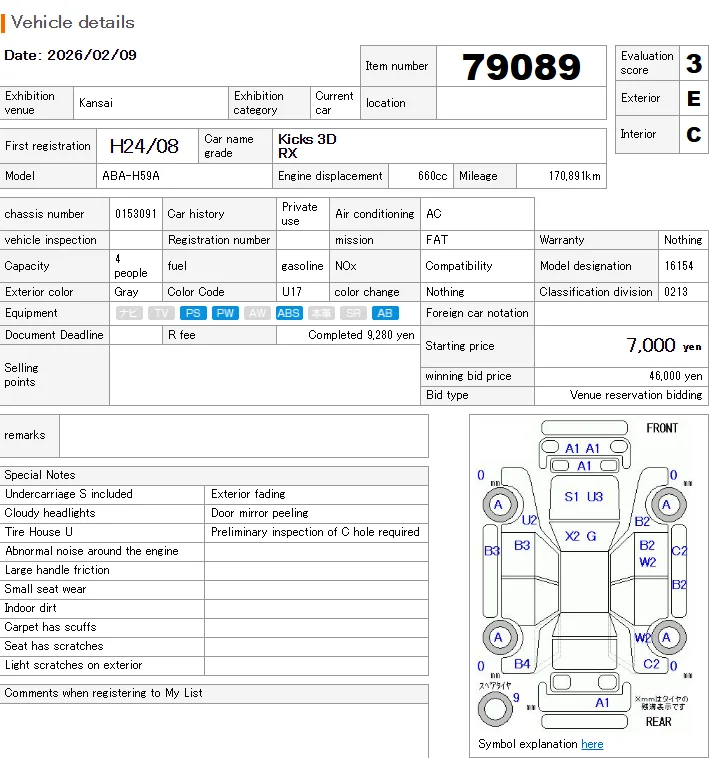Click the starting price 7,000 yen
Image resolution: width=711 pixels, height=758 pixels.
[x=664, y=346]
